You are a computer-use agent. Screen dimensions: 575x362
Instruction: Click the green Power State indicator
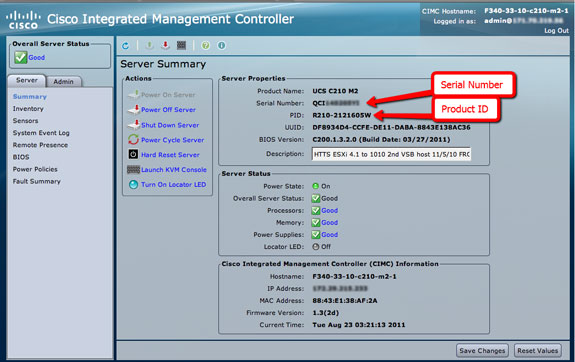point(315,186)
